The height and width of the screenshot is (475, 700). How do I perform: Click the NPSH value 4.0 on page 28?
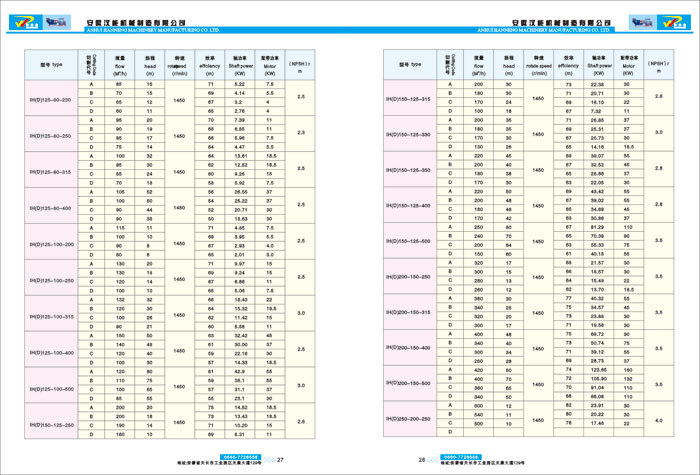[x=659, y=420]
